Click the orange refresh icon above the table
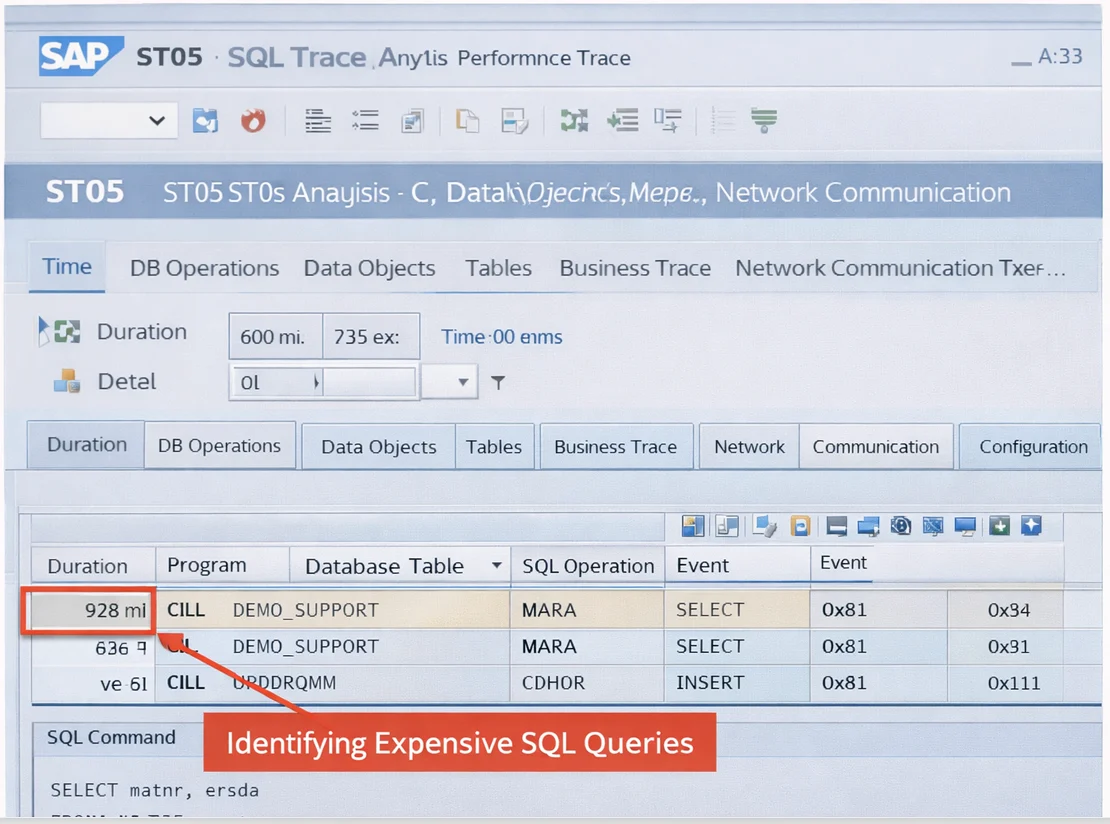The height and width of the screenshot is (824, 1110). tap(800, 526)
